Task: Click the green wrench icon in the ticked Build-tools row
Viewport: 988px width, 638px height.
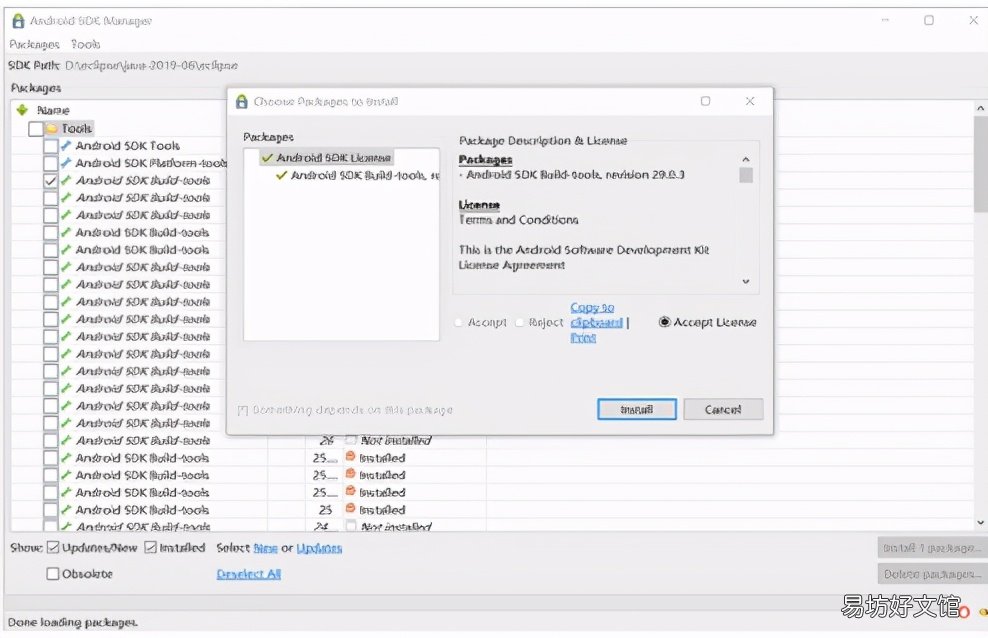Action: point(66,180)
